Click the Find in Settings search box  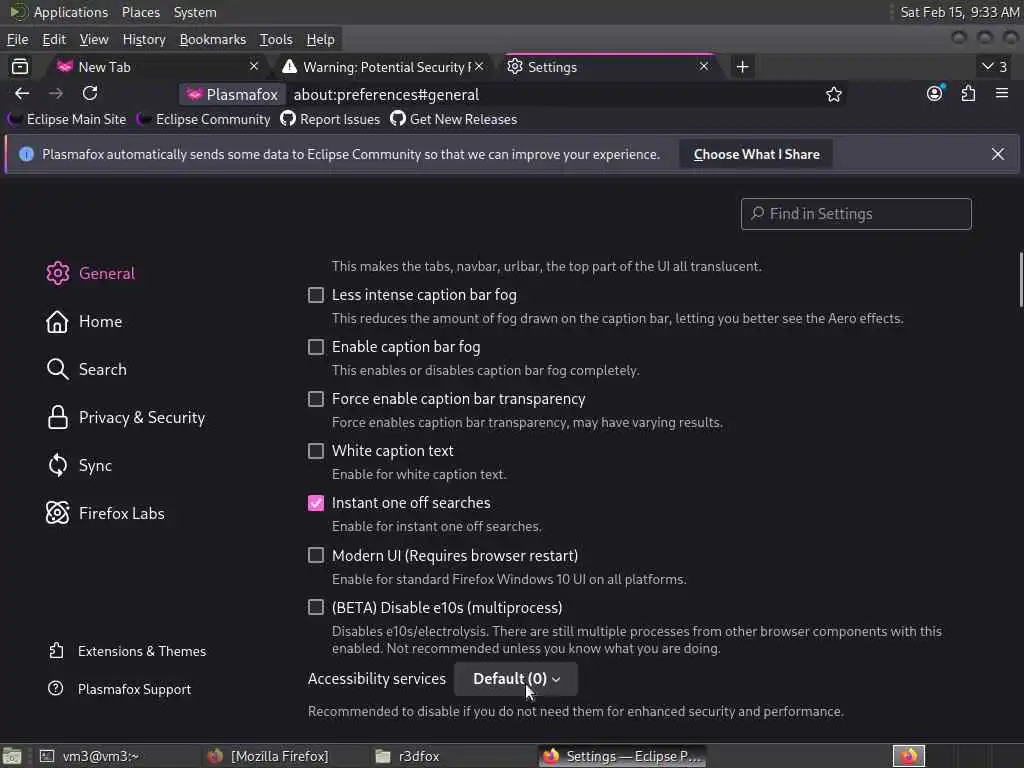pos(856,214)
